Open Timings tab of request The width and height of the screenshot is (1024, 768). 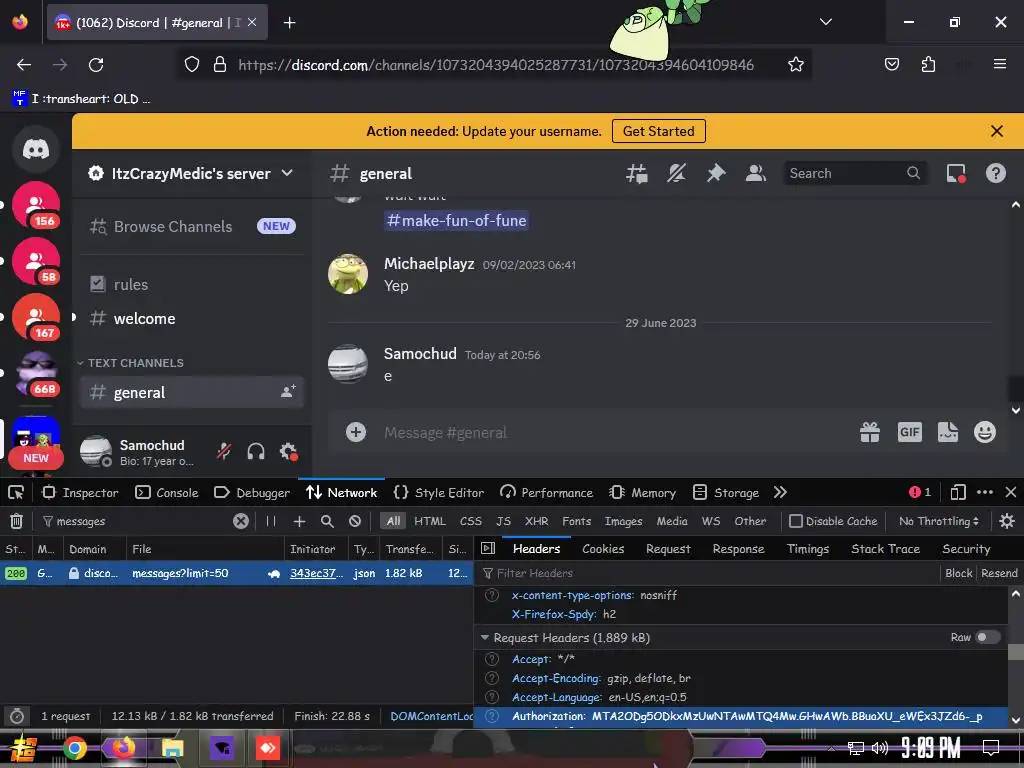click(x=808, y=549)
